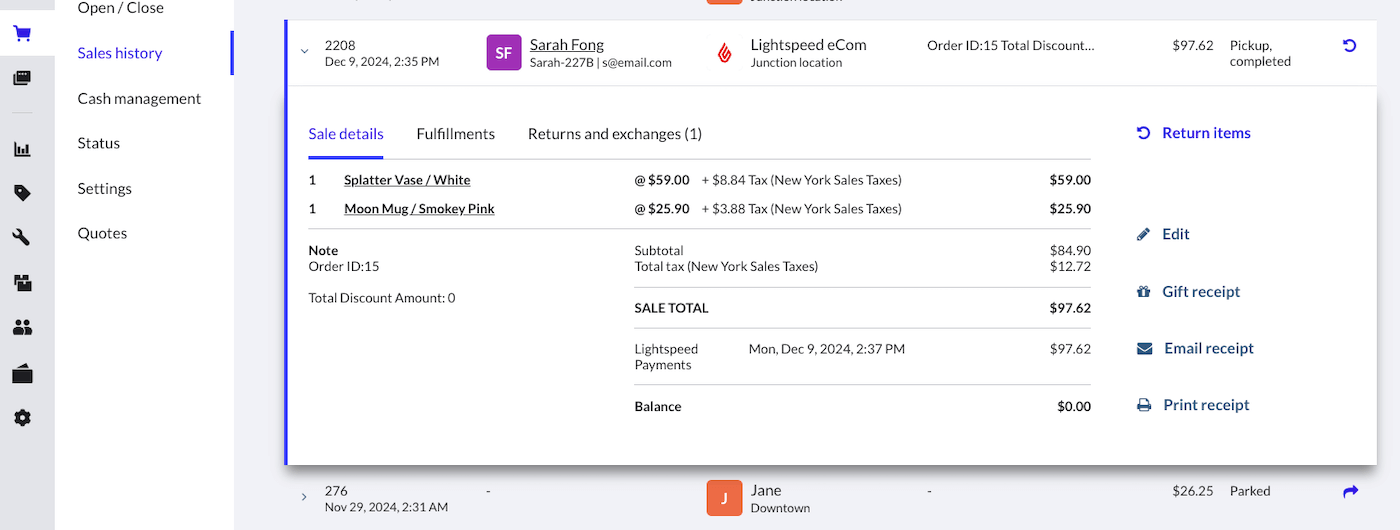
Task: Click Jane's J avatar on sale 276
Action: (x=724, y=498)
